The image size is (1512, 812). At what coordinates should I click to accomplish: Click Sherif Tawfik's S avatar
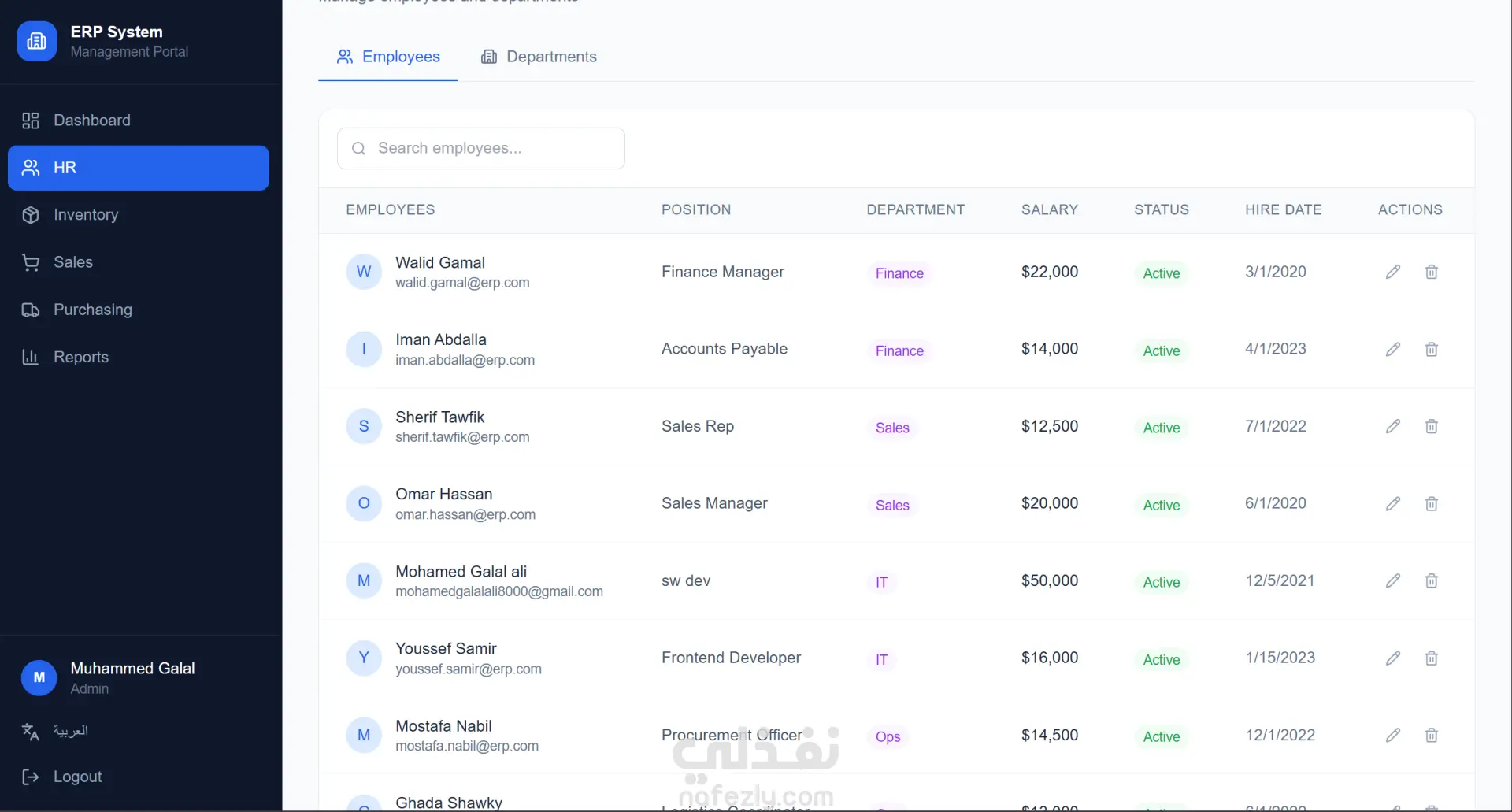pos(364,426)
